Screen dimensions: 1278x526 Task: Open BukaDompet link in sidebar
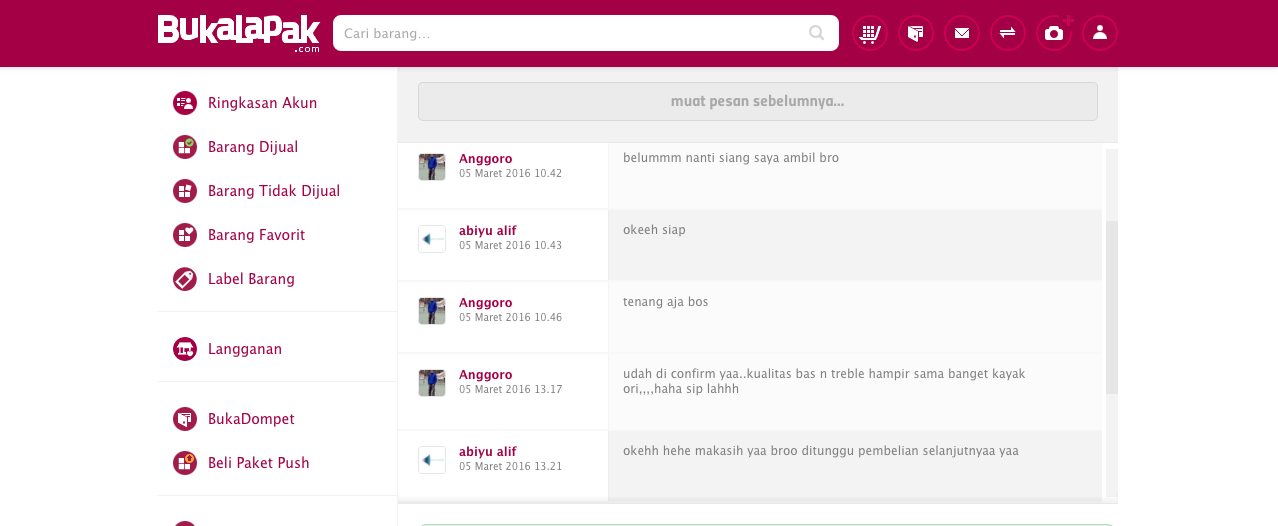pyautogui.click(x=251, y=419)
